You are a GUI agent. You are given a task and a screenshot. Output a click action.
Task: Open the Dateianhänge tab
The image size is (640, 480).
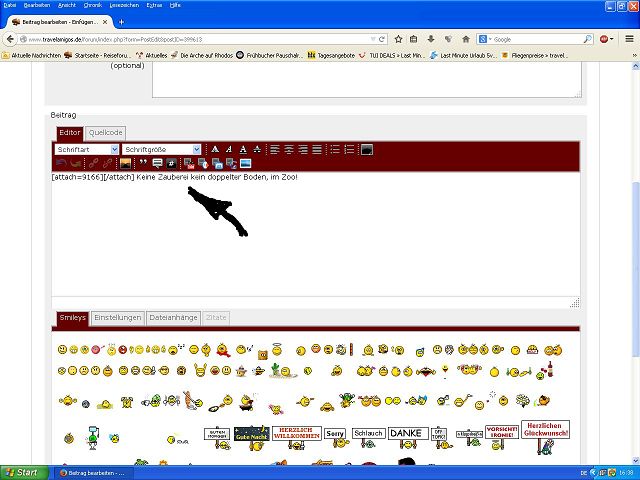[x=174, y=317]
